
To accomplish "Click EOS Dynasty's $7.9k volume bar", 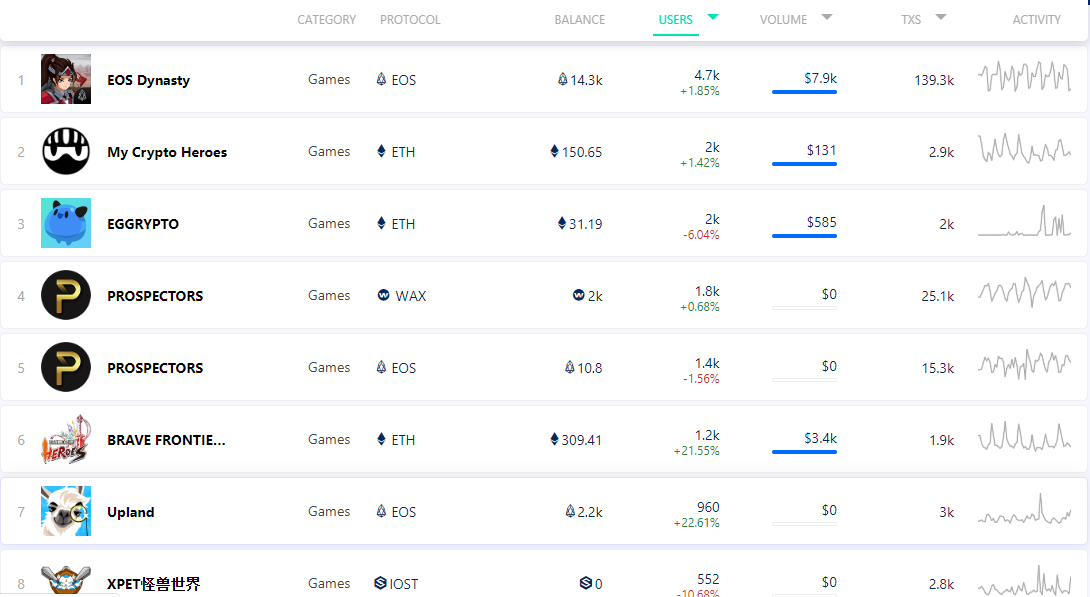I will click(804, 91).
